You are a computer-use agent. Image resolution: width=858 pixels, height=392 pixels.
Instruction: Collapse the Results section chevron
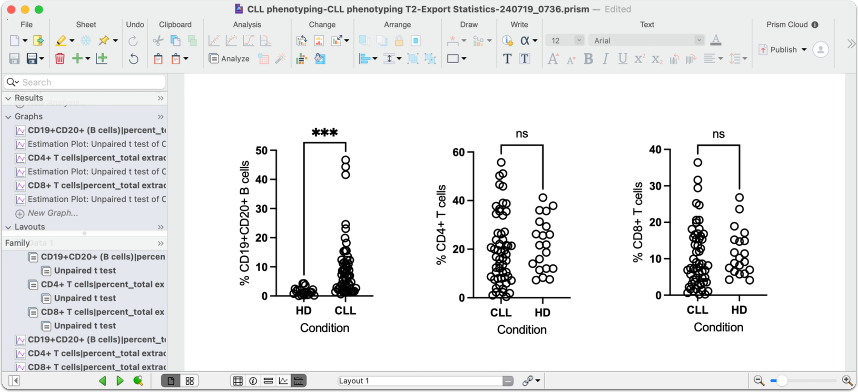pyautogui.click(x=8, y=98)
